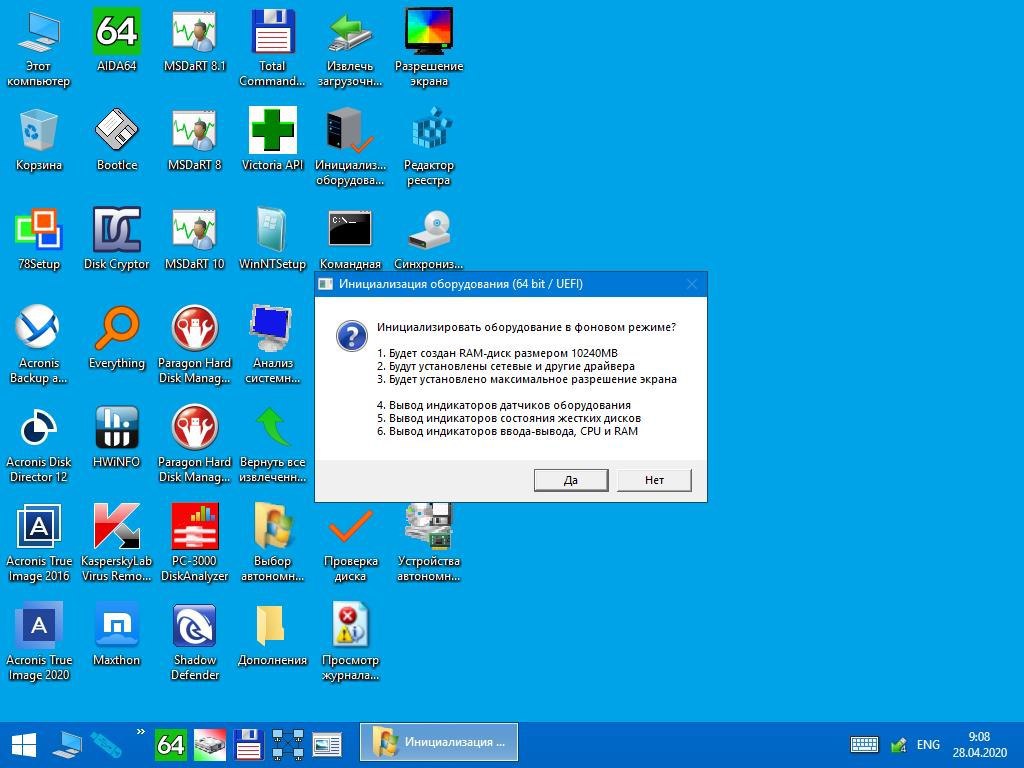Image resolution: width=1024 pixels, height=768 pixels.
Task: Select the Просмотр журнала... icon
Action: [x=350, y=643]
